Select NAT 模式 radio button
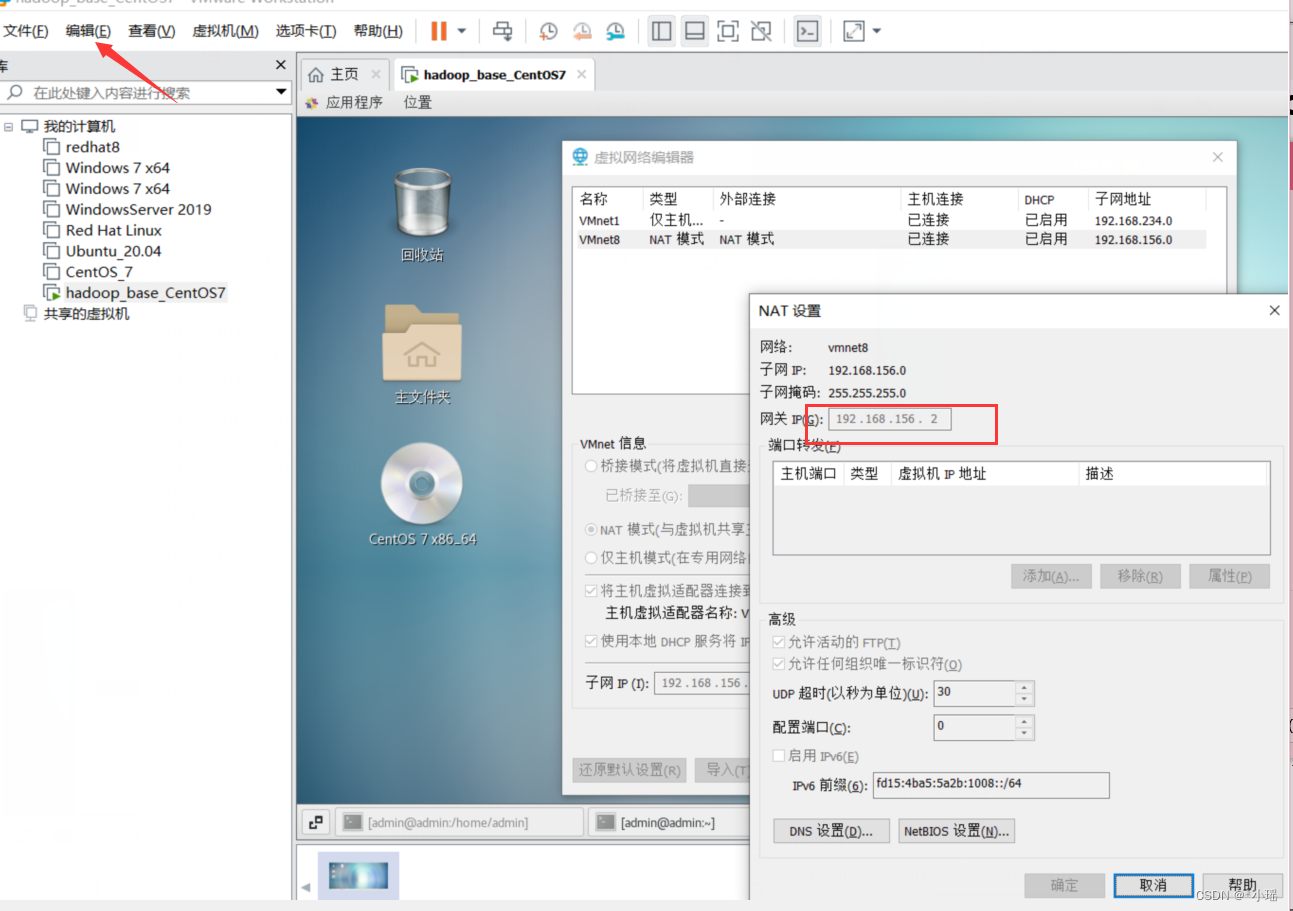This screenshot has height=911, width=1293. (x=592, y=529)
